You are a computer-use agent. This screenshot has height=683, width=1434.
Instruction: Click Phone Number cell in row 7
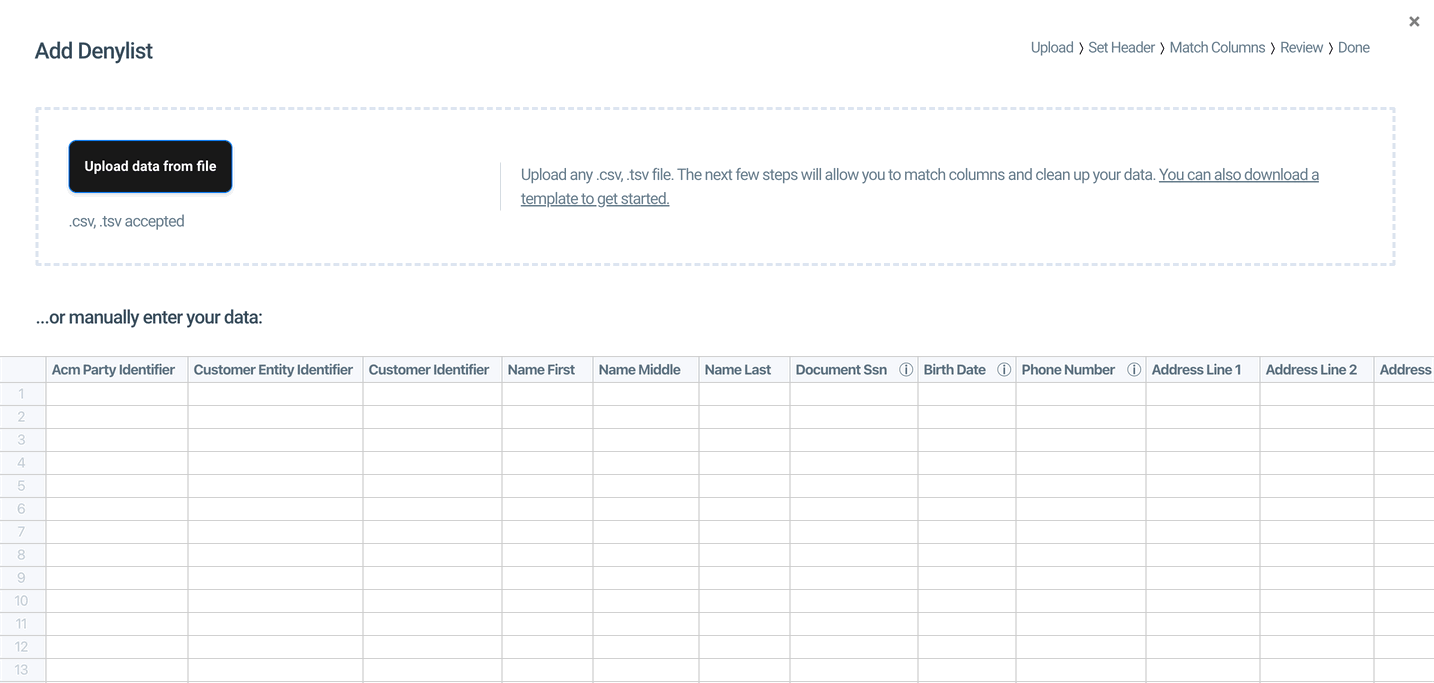click(1081, 532)
